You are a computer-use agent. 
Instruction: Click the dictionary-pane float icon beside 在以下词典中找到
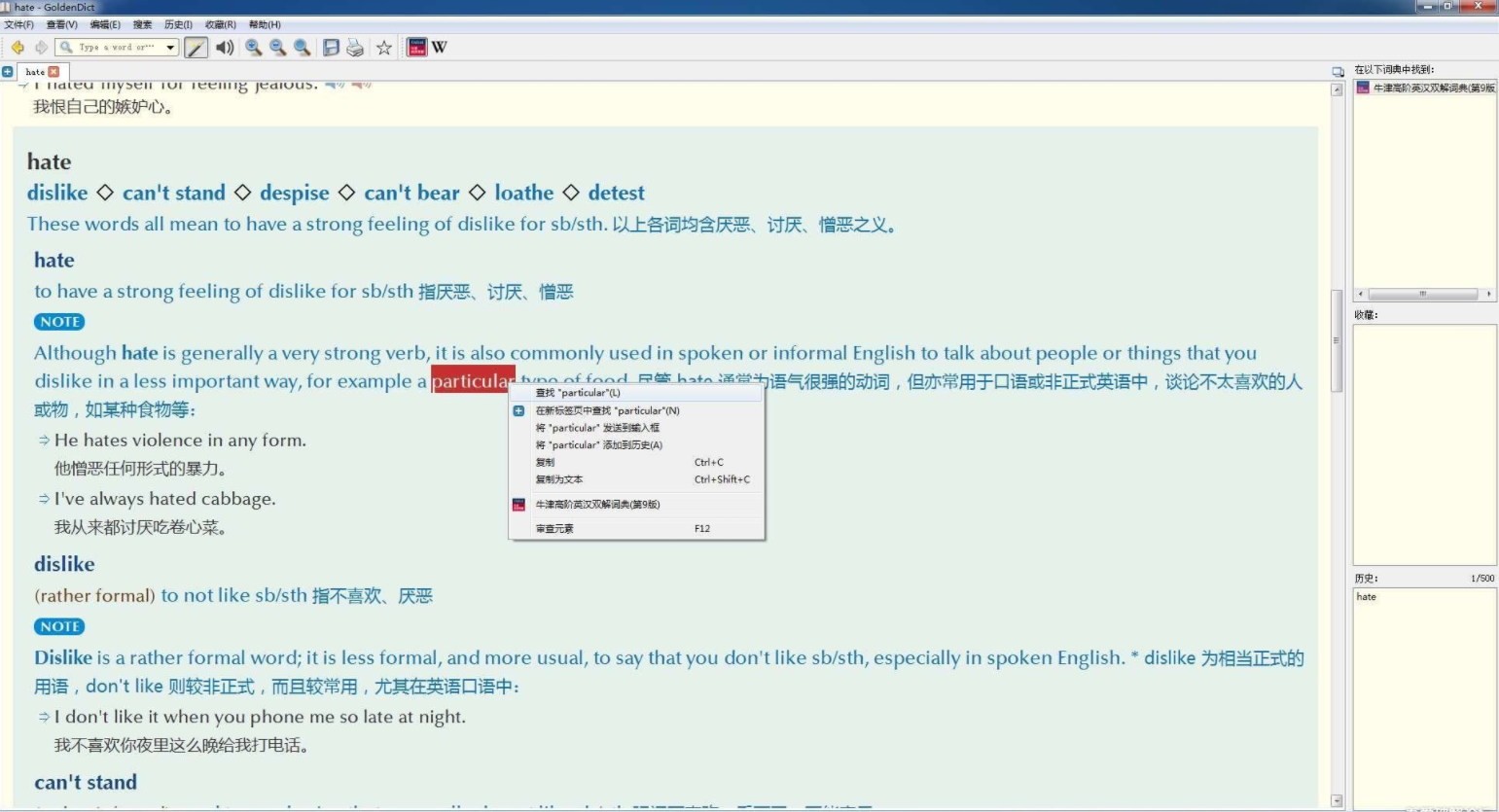[x=1338, y=72]
